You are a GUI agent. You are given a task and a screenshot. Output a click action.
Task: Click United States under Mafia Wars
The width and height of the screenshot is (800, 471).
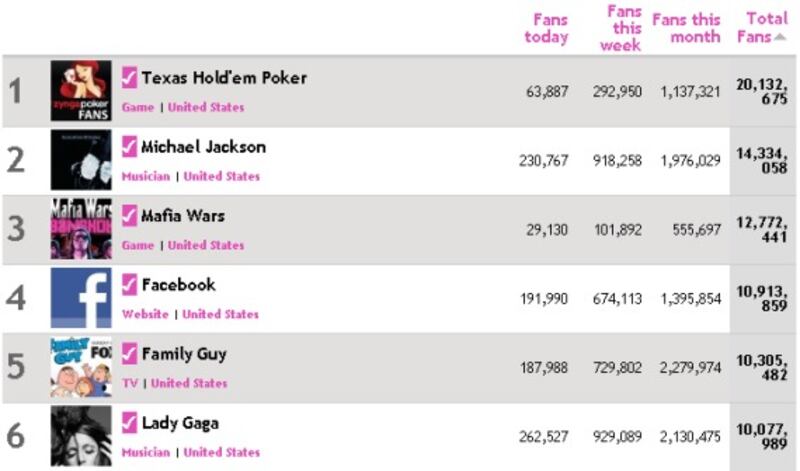(x=206, y=245)
